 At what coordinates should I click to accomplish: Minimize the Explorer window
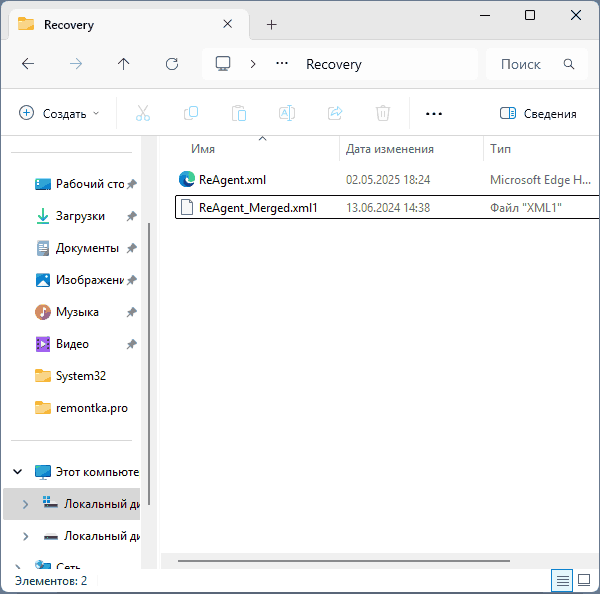[485, 15]
